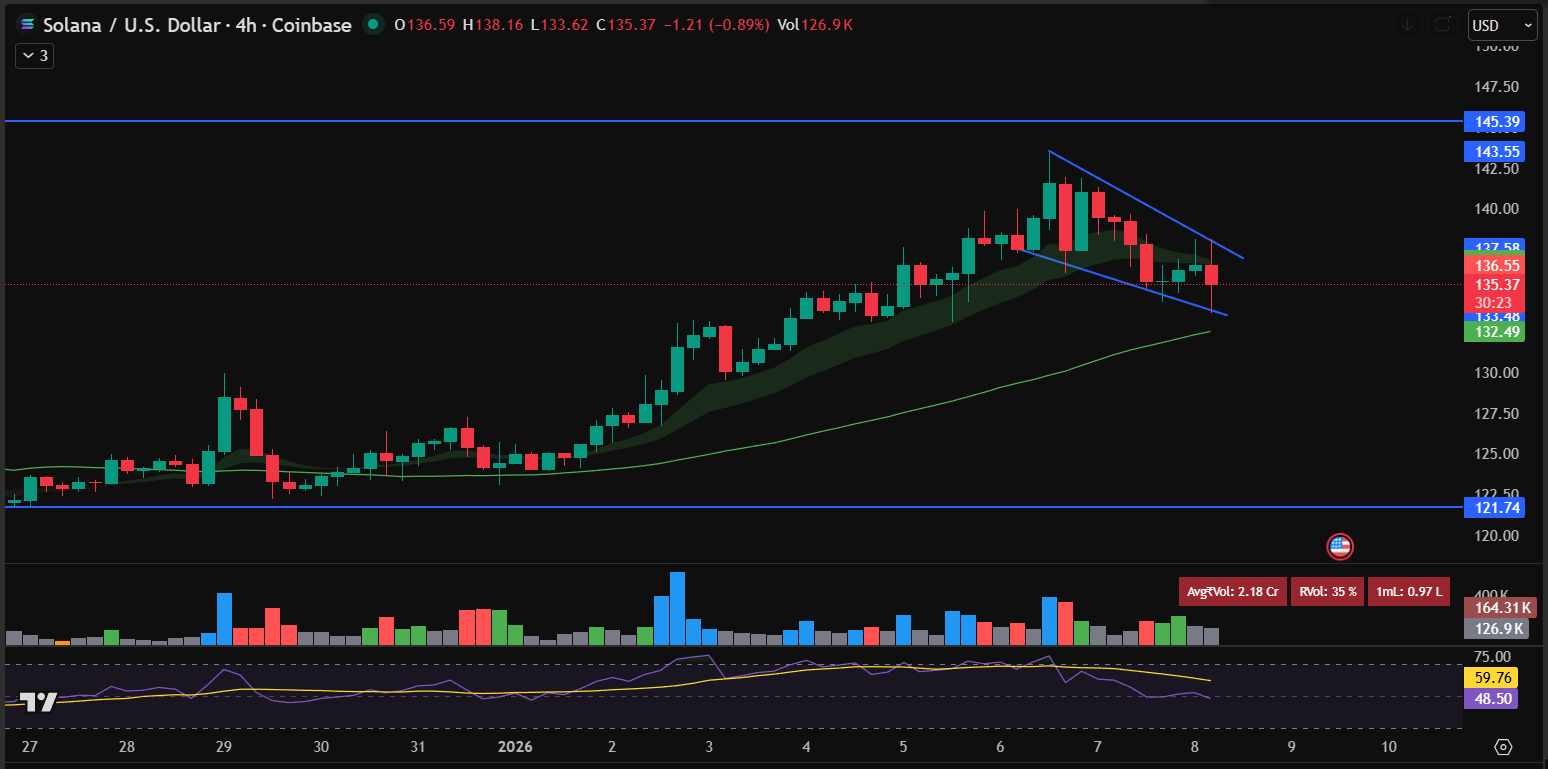Open the USD currency dropdown
This screenshot has height=769, width=1548.
(1502, 25)
